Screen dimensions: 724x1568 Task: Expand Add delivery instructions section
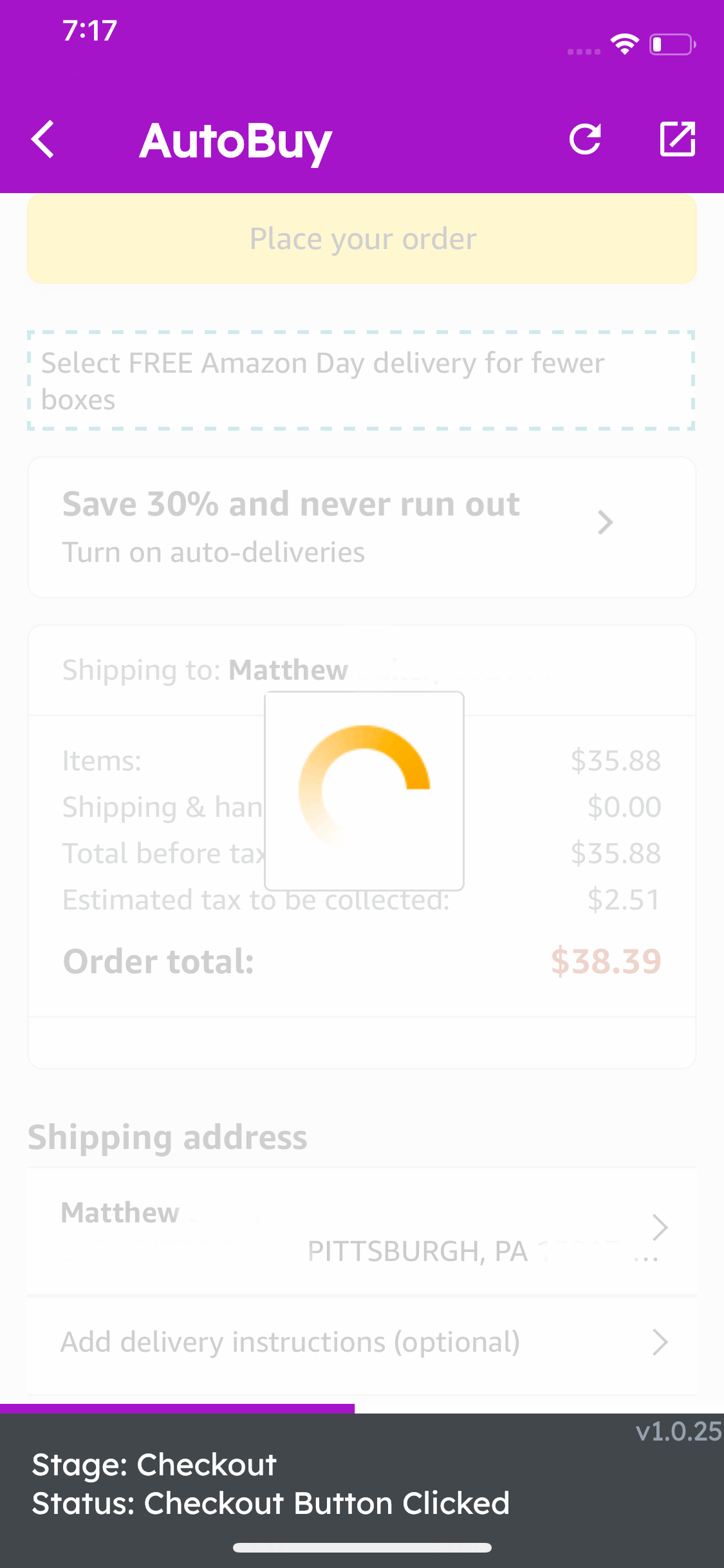362,1342
